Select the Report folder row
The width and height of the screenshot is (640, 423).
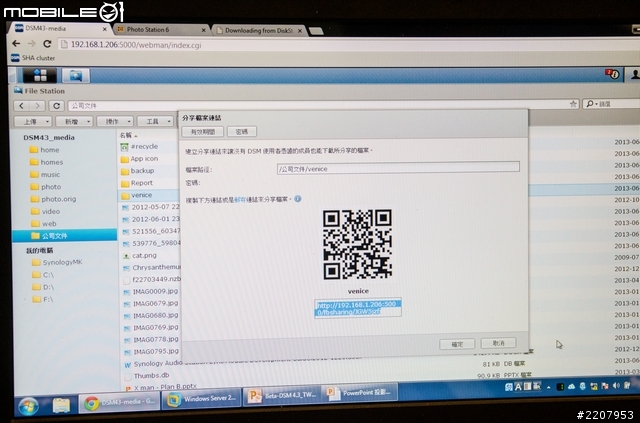(149, 183)
